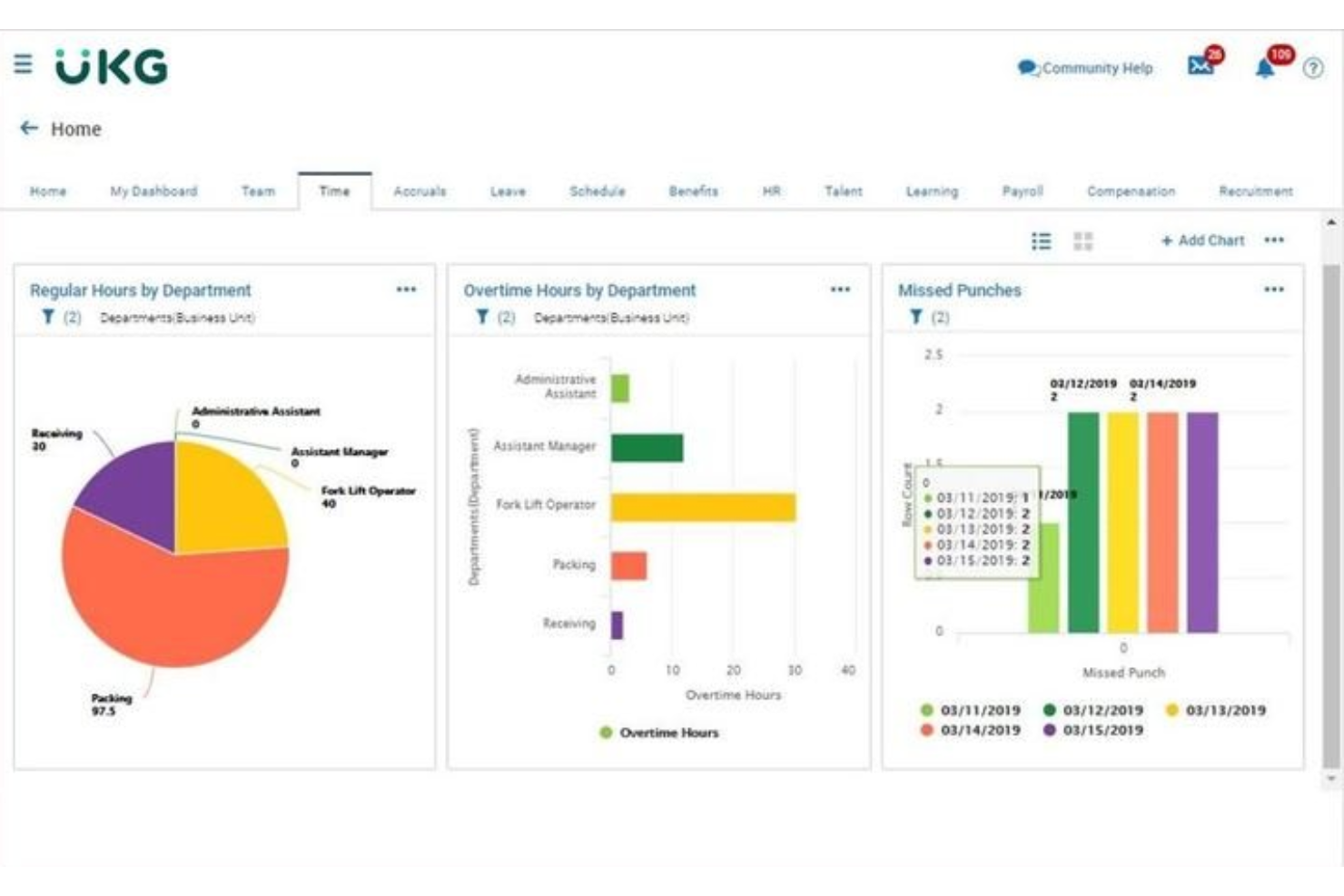Screen dimensions: 1344x896
Task: Click the help question mark icon
Action: tap(1312, 68)
